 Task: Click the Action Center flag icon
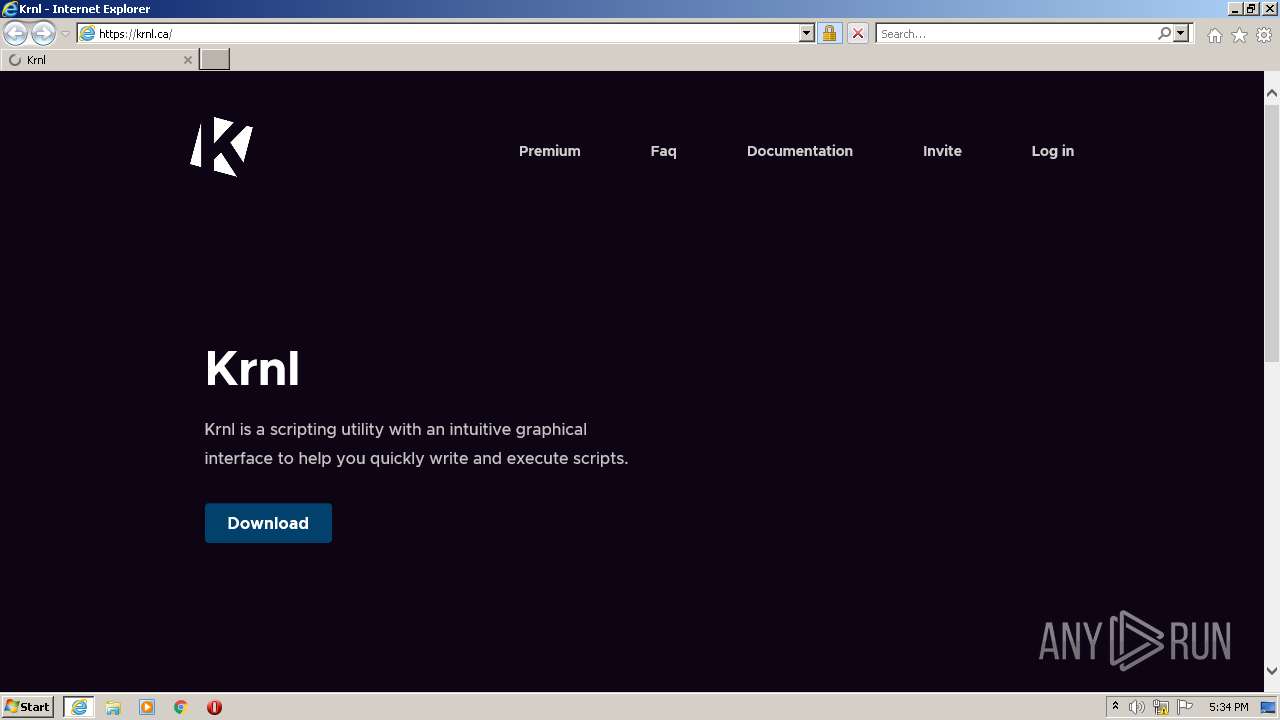pos(1185,707)
